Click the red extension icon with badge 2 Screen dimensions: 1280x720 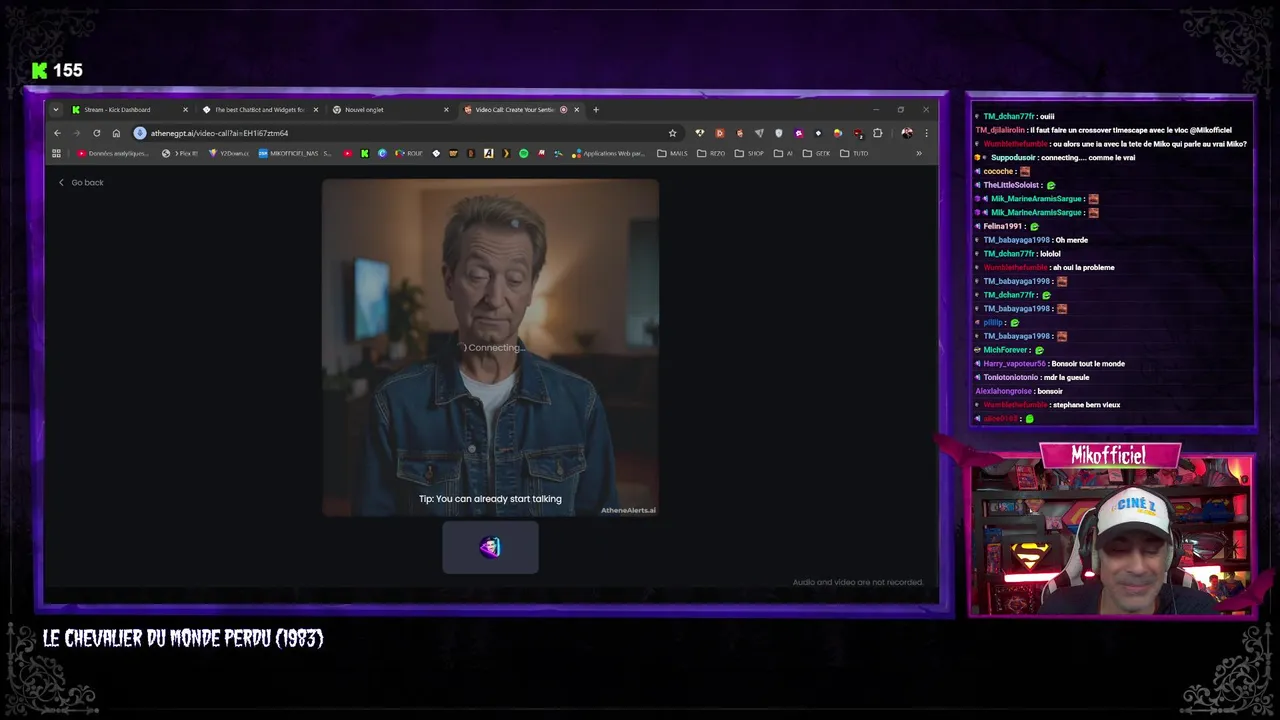858,133
